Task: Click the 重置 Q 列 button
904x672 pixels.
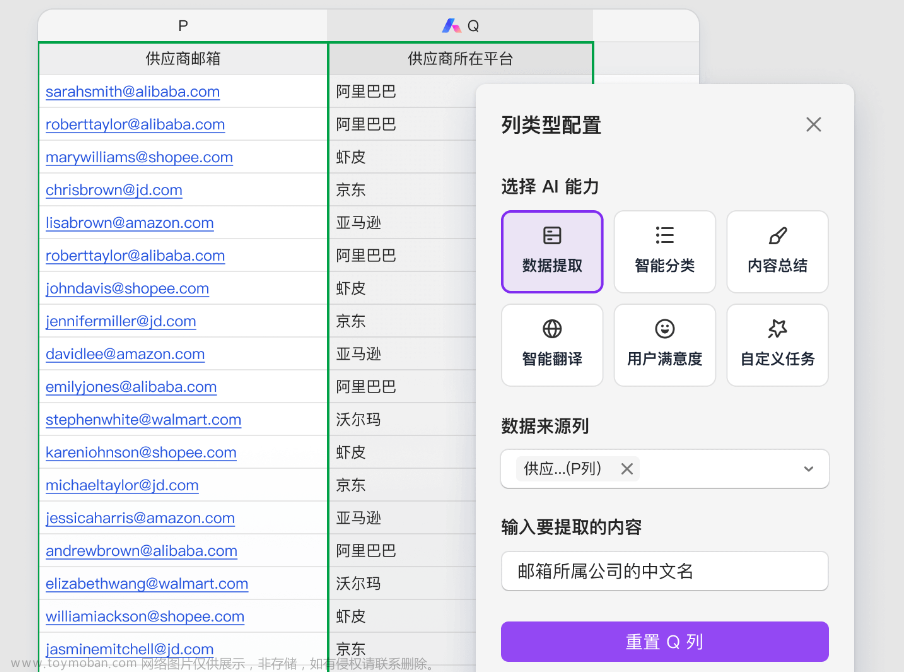Action: 664,641
